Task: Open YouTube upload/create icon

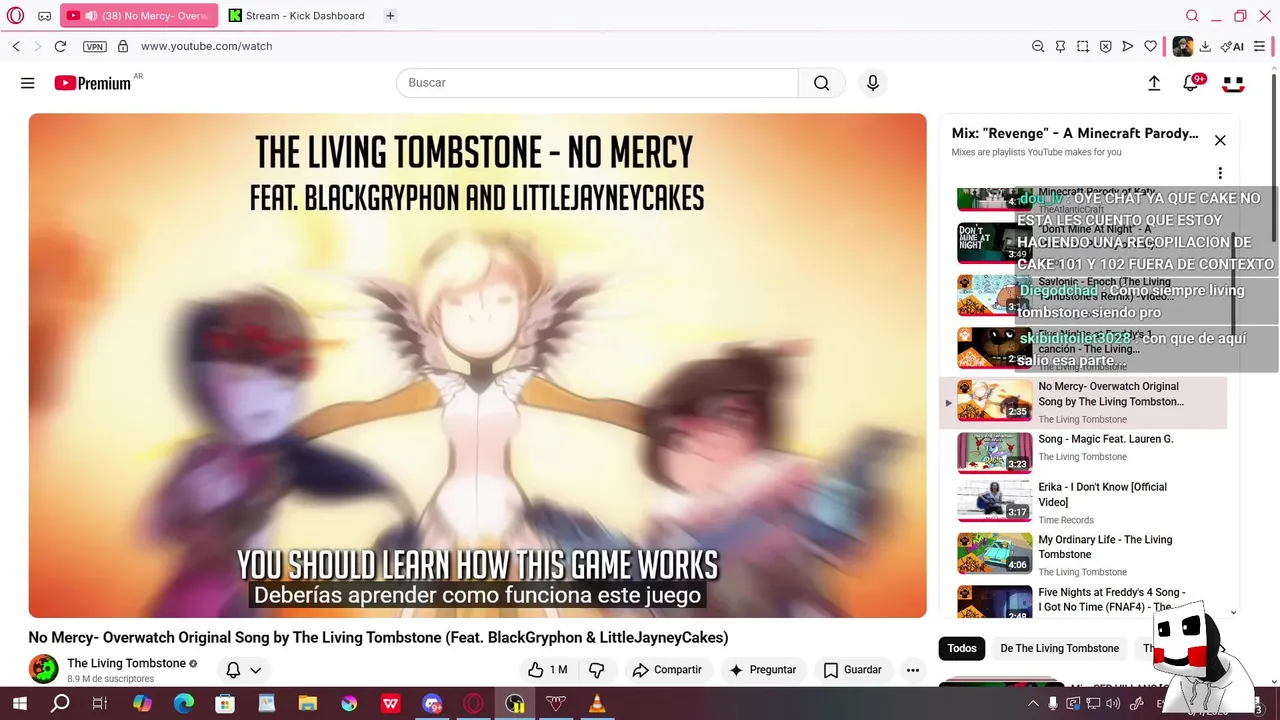Action: (x=1154, y=83)
